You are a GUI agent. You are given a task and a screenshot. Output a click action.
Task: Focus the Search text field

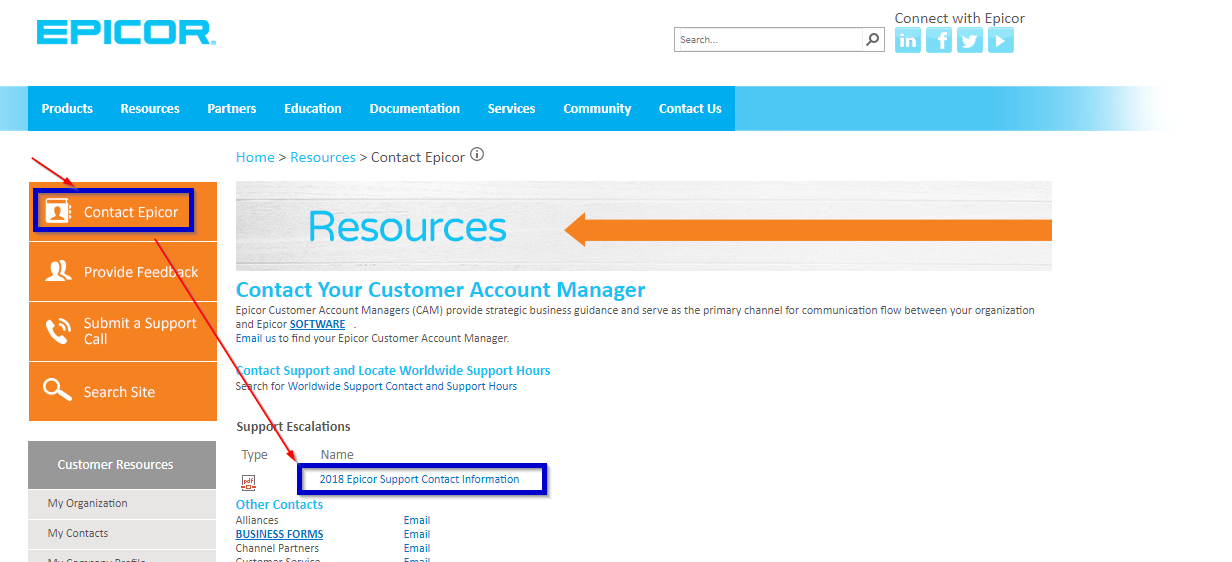769,40
